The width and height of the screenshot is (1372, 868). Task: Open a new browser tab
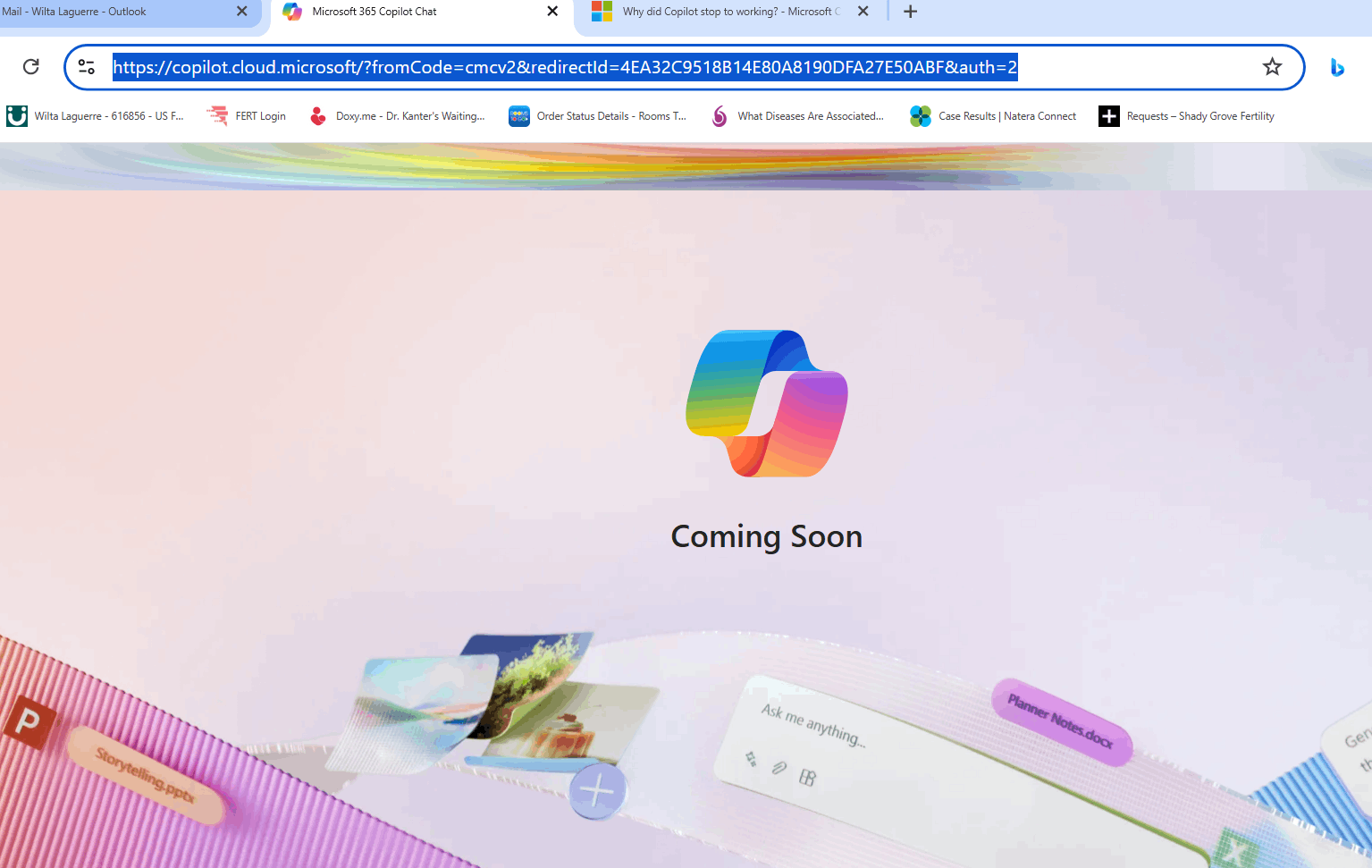[910, 12]
